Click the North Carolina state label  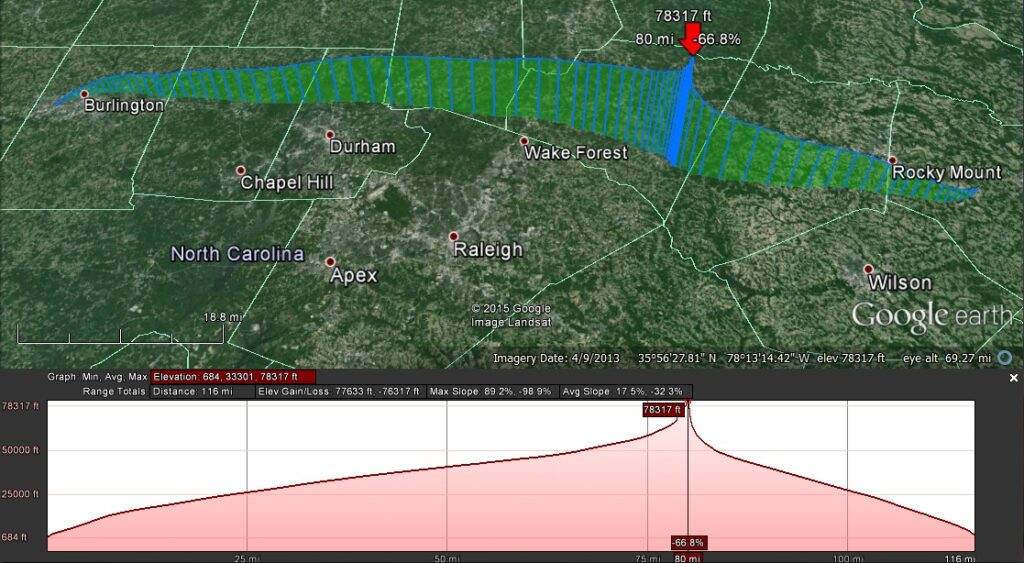(x=237, y=254)
